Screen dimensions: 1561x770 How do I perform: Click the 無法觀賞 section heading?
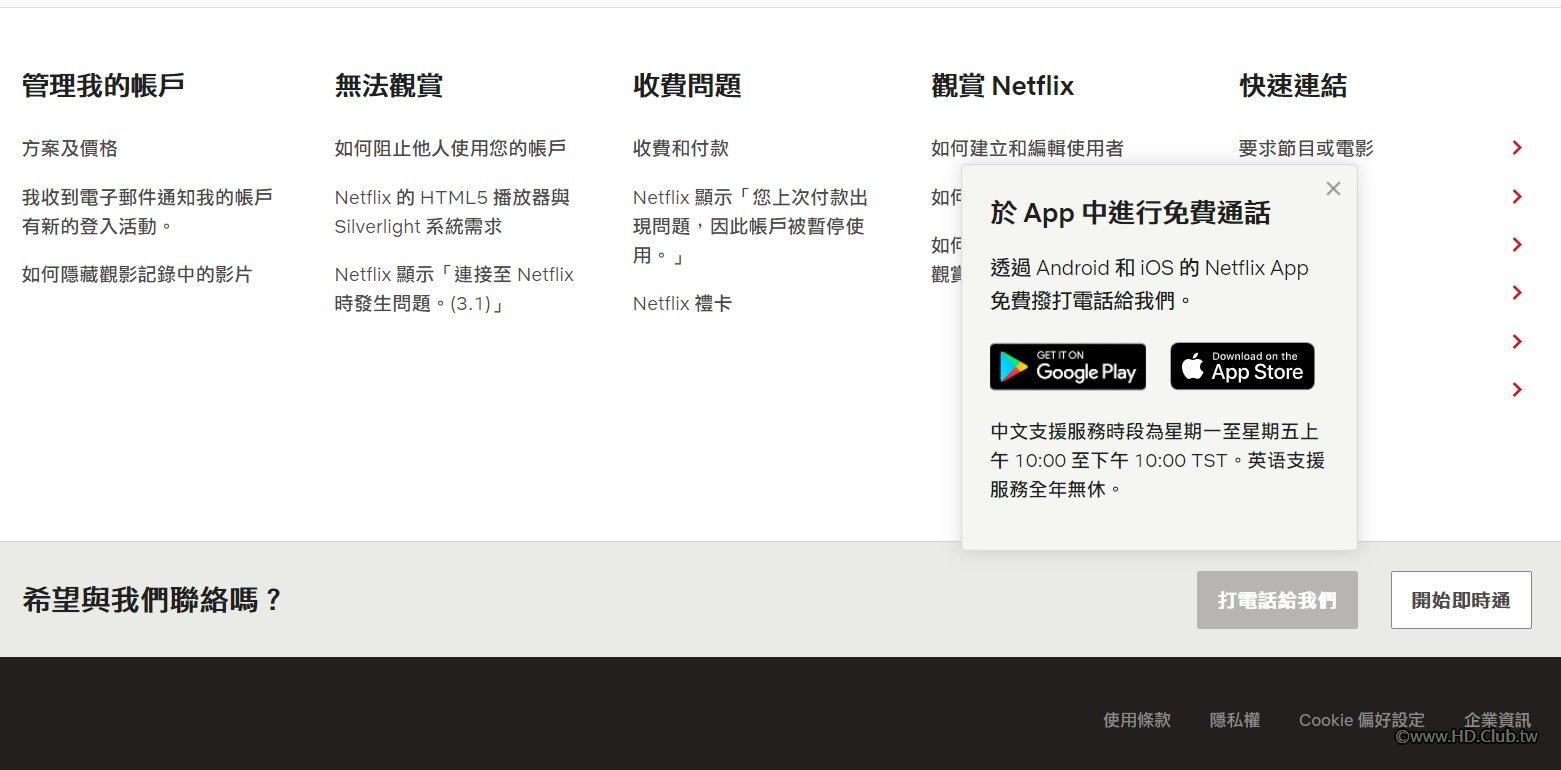(x=389, y=86)
